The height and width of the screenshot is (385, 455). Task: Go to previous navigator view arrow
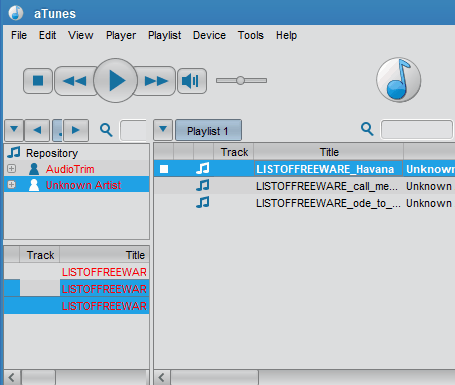pyautogui.click(x=37, y=130)
